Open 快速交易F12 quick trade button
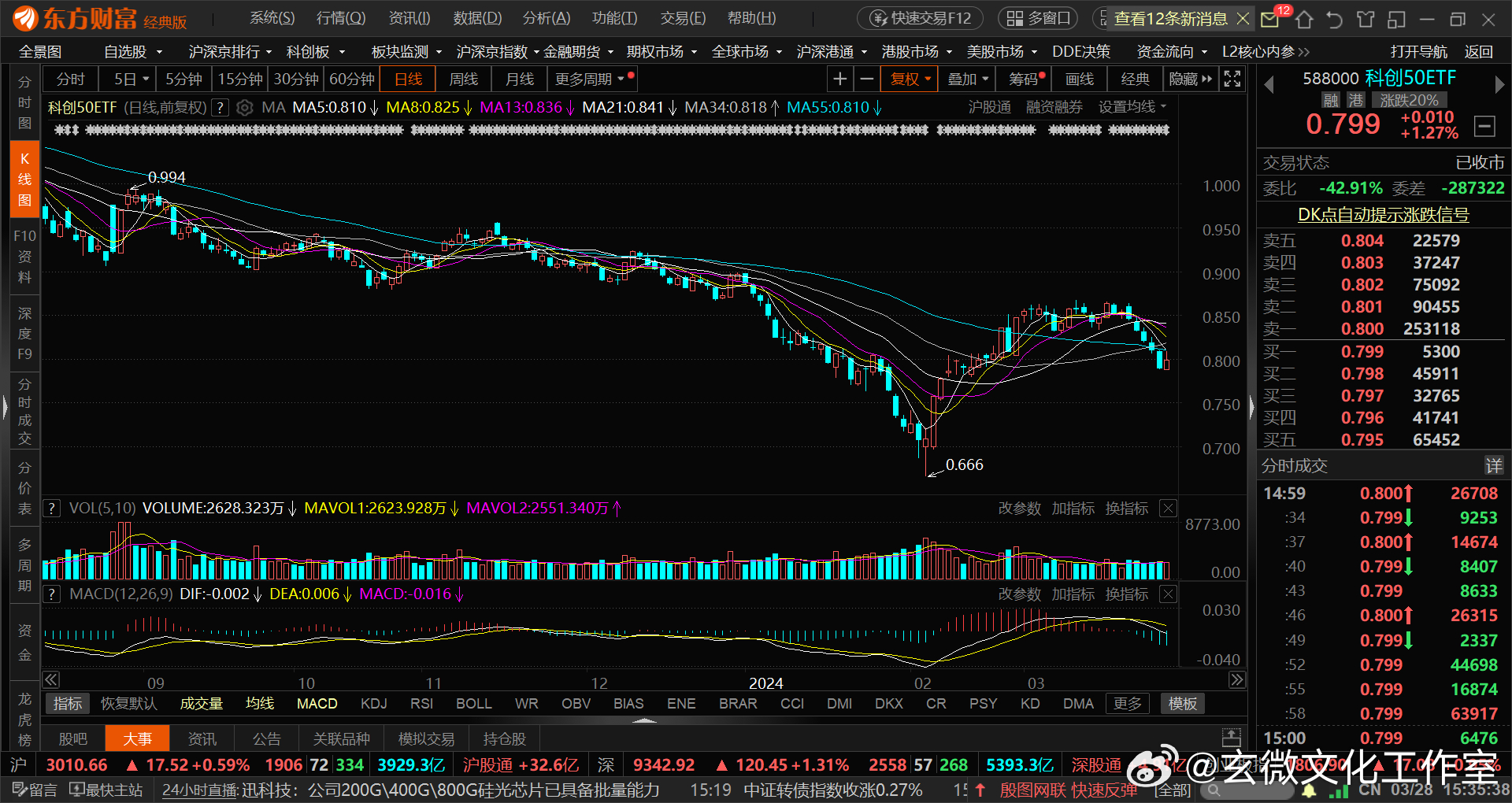 [920, 18]
